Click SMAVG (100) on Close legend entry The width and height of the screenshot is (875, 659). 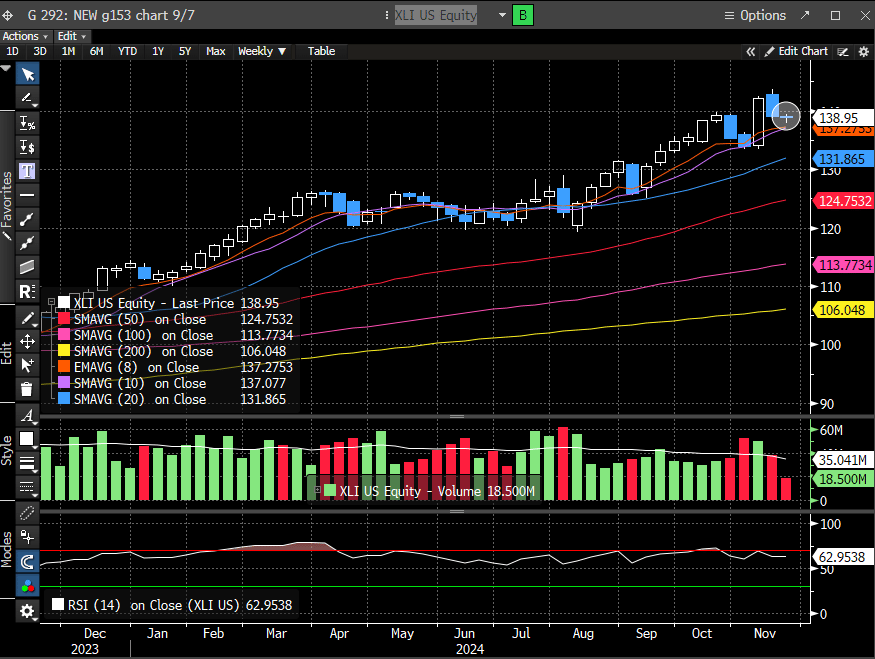coord(143,335)
